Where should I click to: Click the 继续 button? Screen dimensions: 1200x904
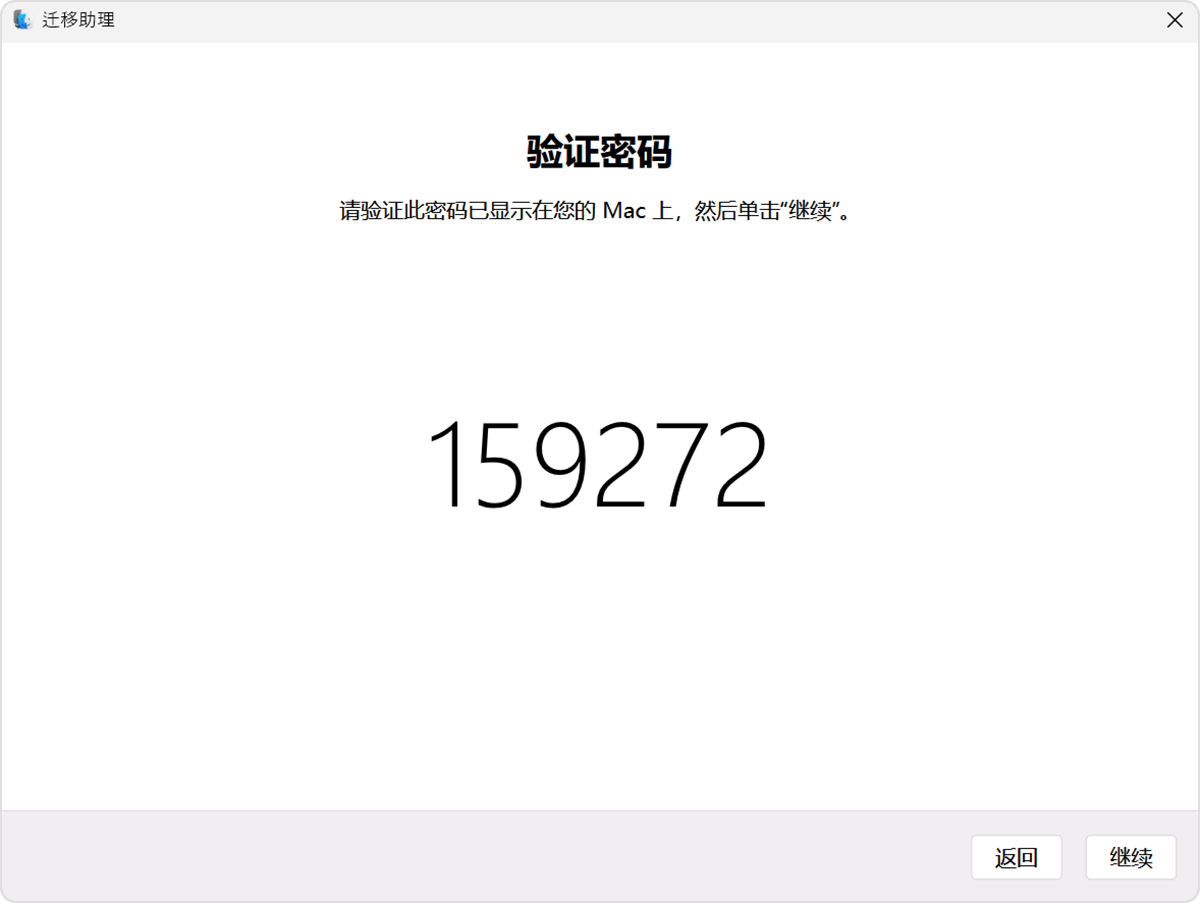click(x=1131, y=857)
